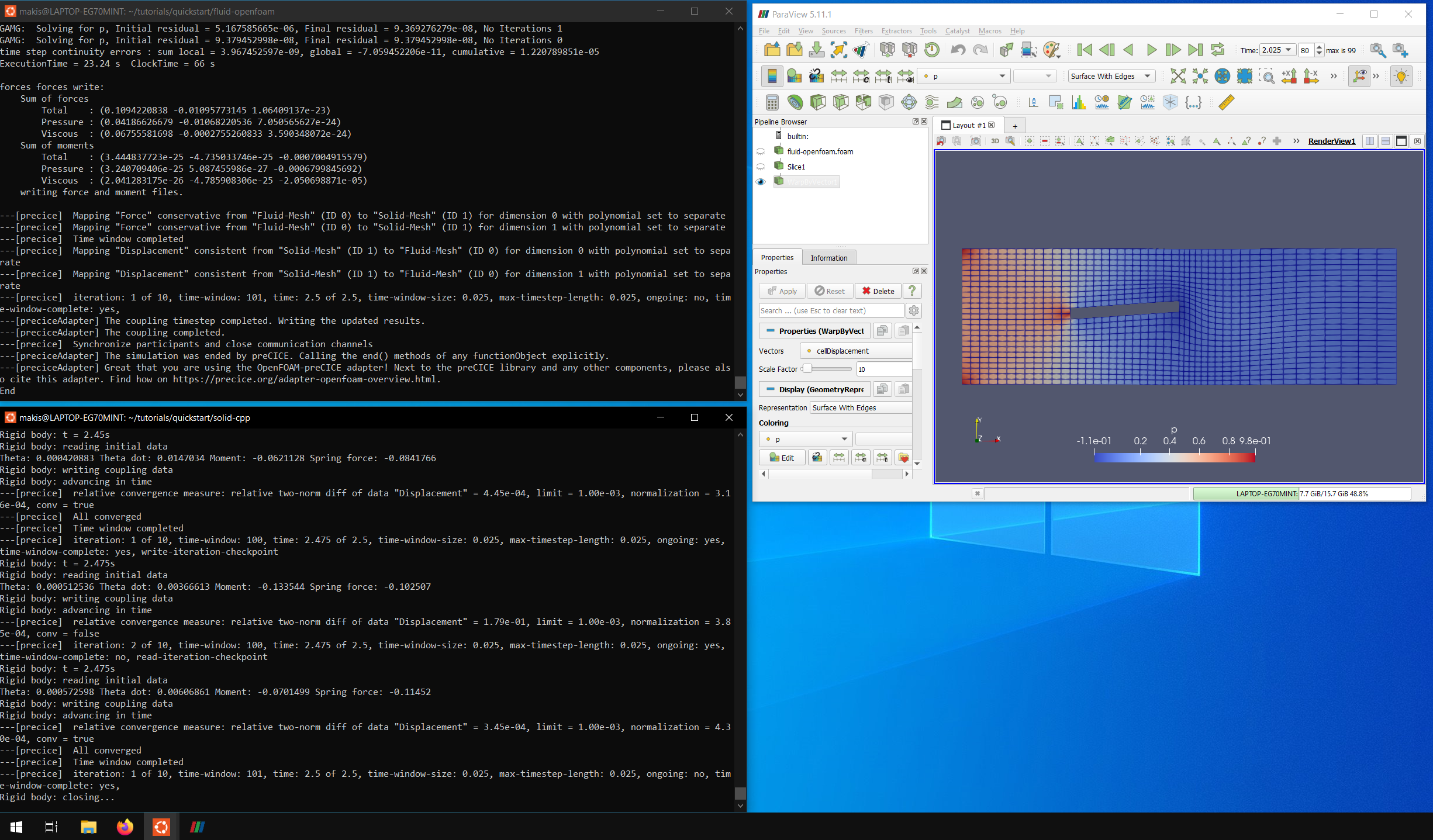Viewport: 1433px width, 840px height.
Task: Select the Slice filter icon
Action: [x=841, y=102]
